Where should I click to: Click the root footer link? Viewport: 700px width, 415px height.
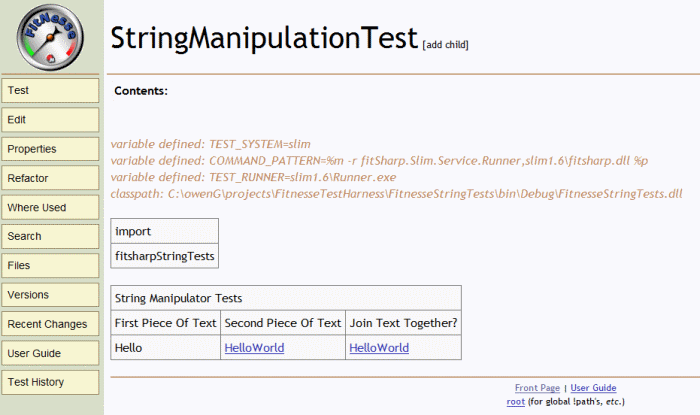pyautogui.click(x=516, y=402)
